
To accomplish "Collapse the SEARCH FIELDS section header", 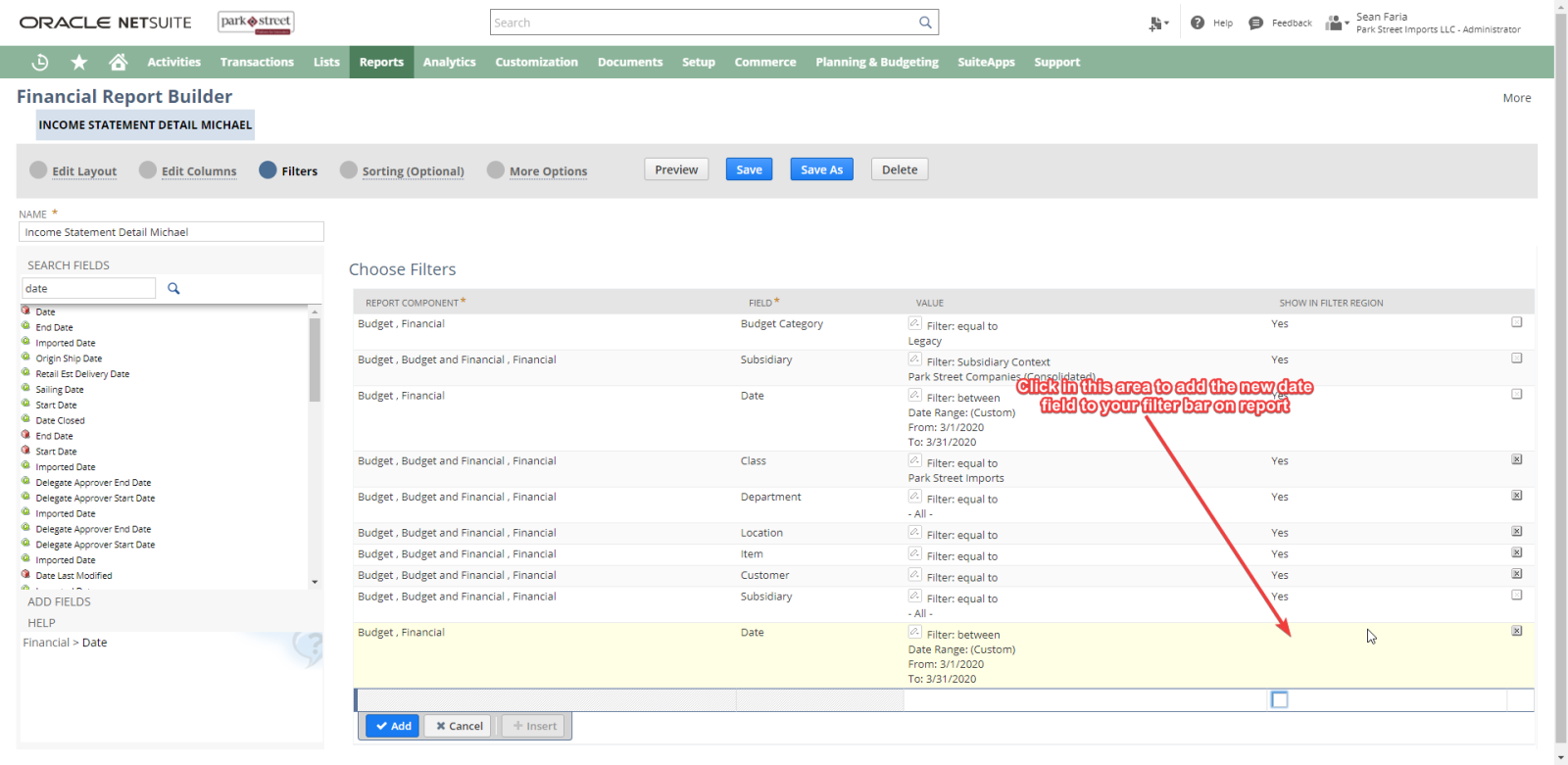I will click(x=69, y=265).
